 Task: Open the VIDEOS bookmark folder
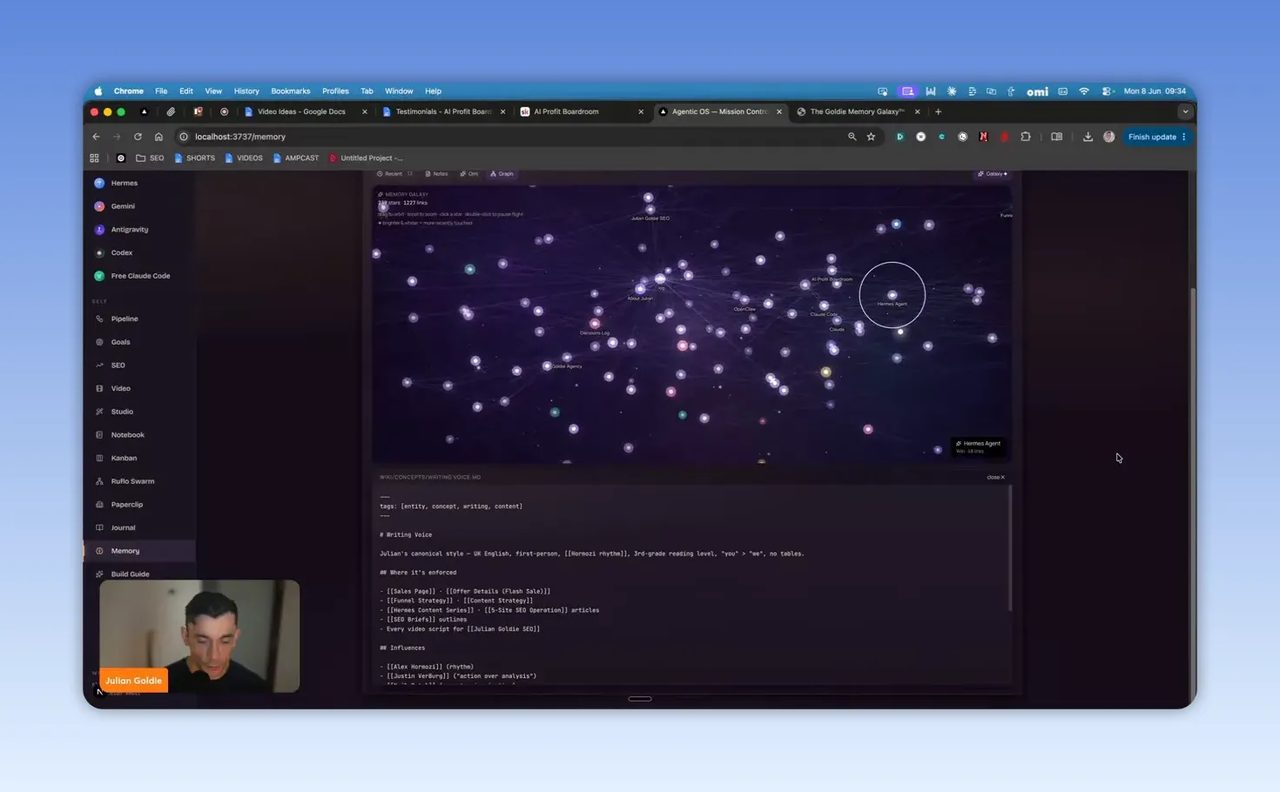tap(244, 158)
